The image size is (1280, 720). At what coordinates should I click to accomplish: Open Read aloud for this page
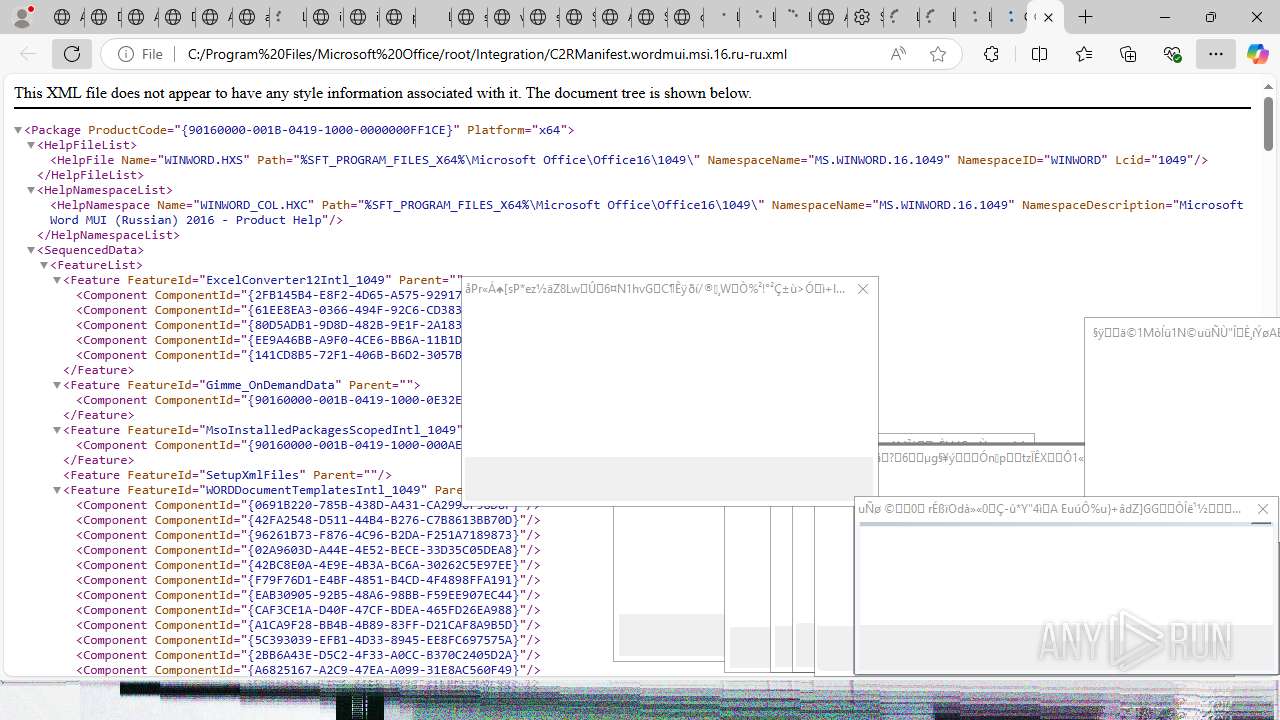[x=898, y=54]
